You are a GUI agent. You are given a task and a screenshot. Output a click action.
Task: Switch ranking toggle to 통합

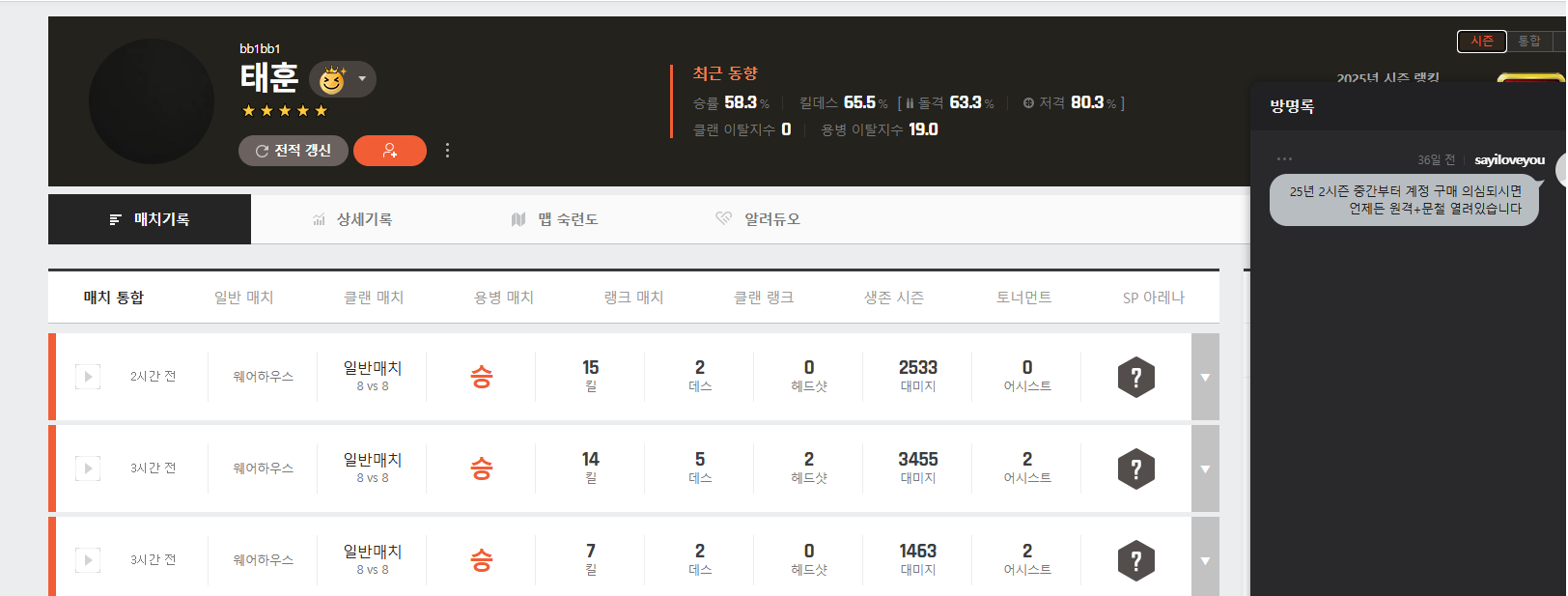pyautogui.click(x=1528, y=42)
